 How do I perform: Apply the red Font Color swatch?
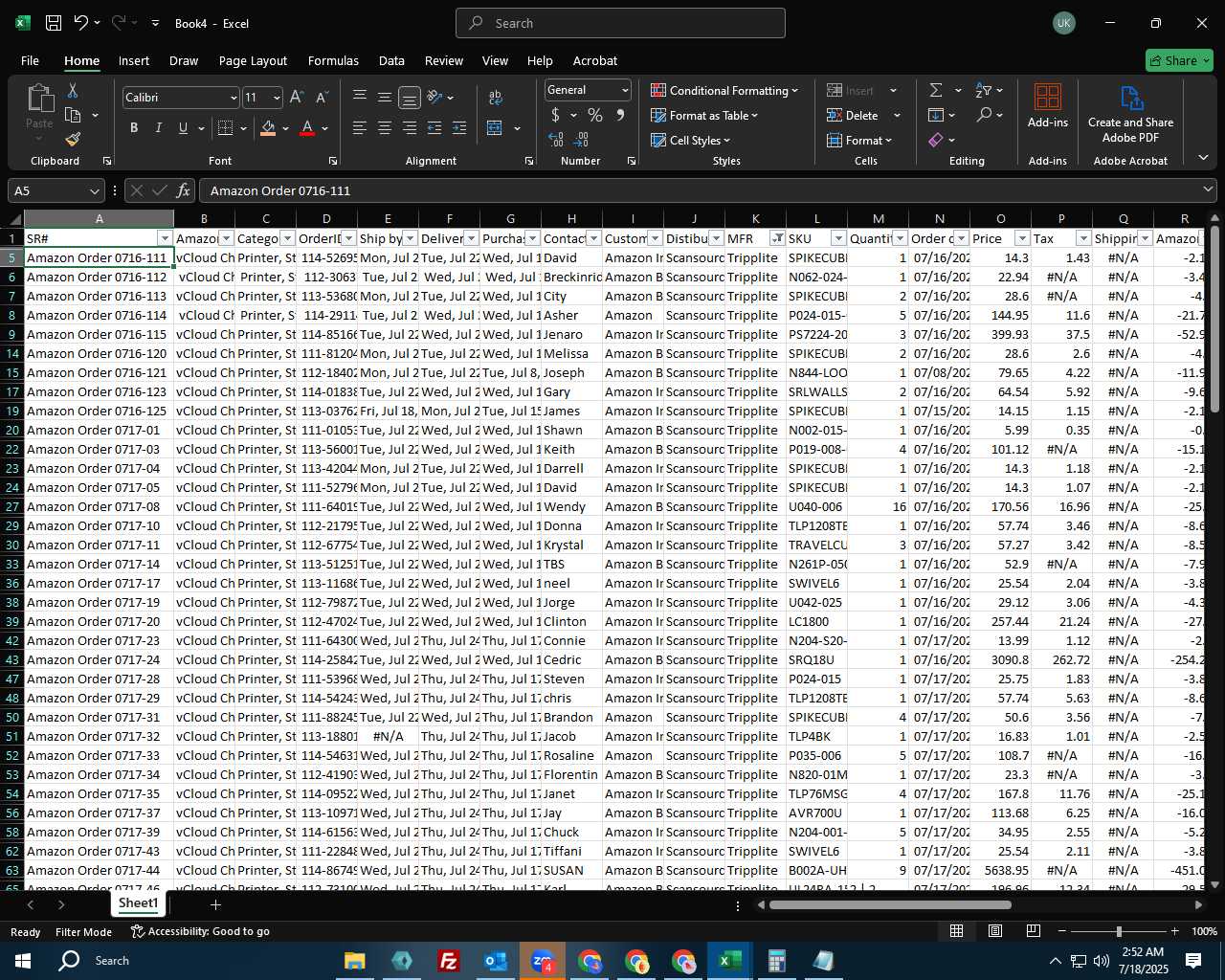coord(307,128)
